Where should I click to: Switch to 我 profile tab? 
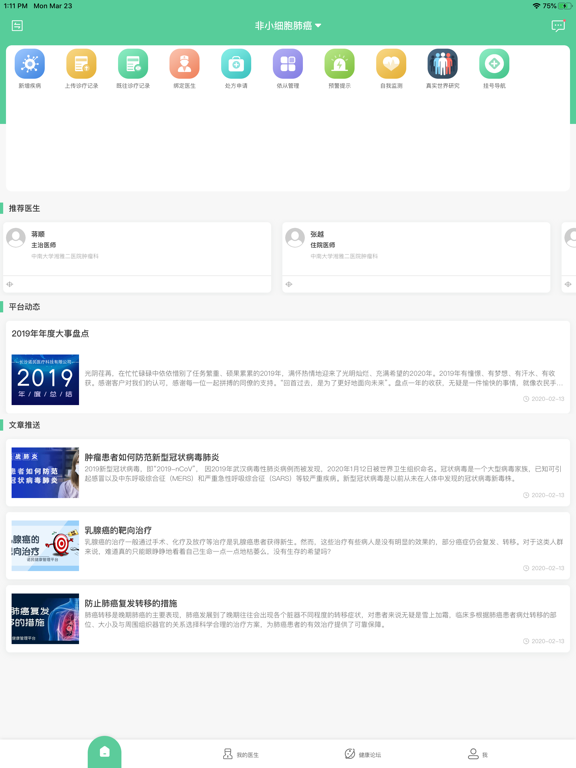[x=478, y=754]
